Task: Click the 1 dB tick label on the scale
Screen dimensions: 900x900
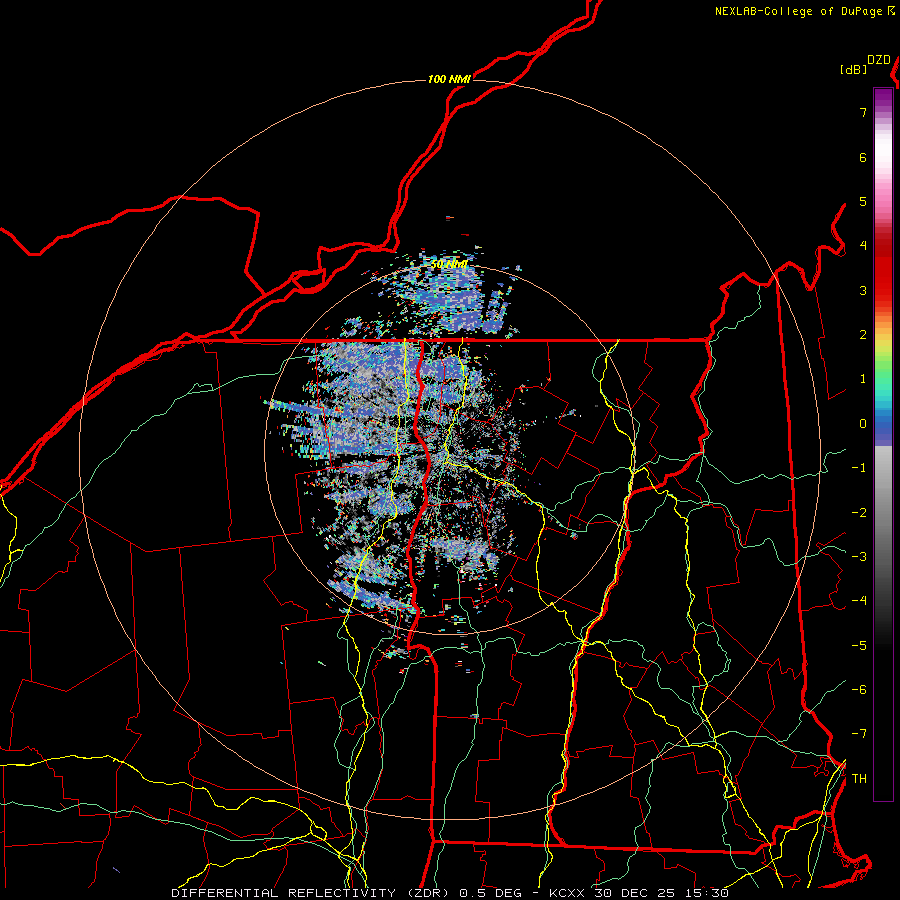Action: coord(863,379)
